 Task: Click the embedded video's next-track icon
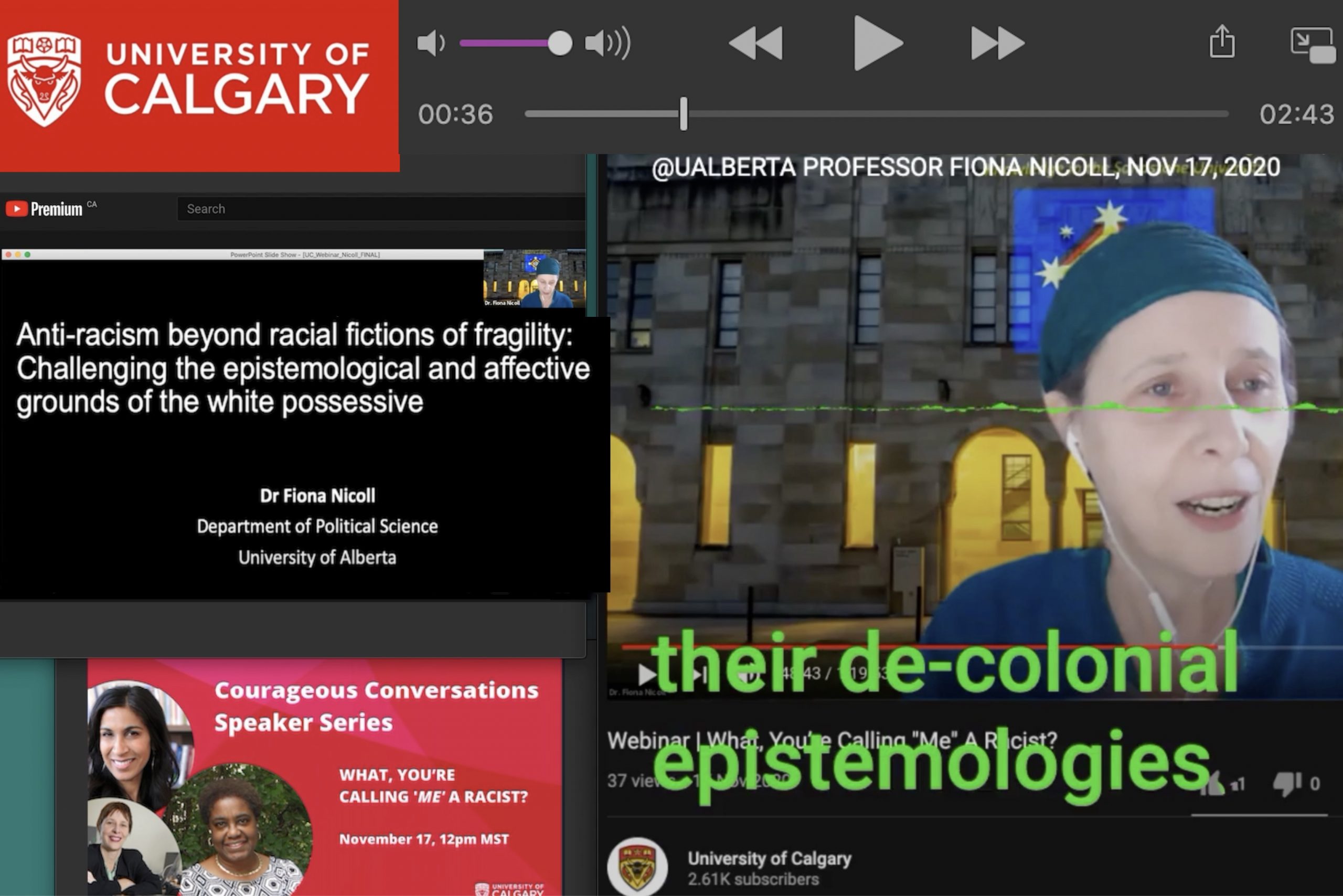(699, 675)
